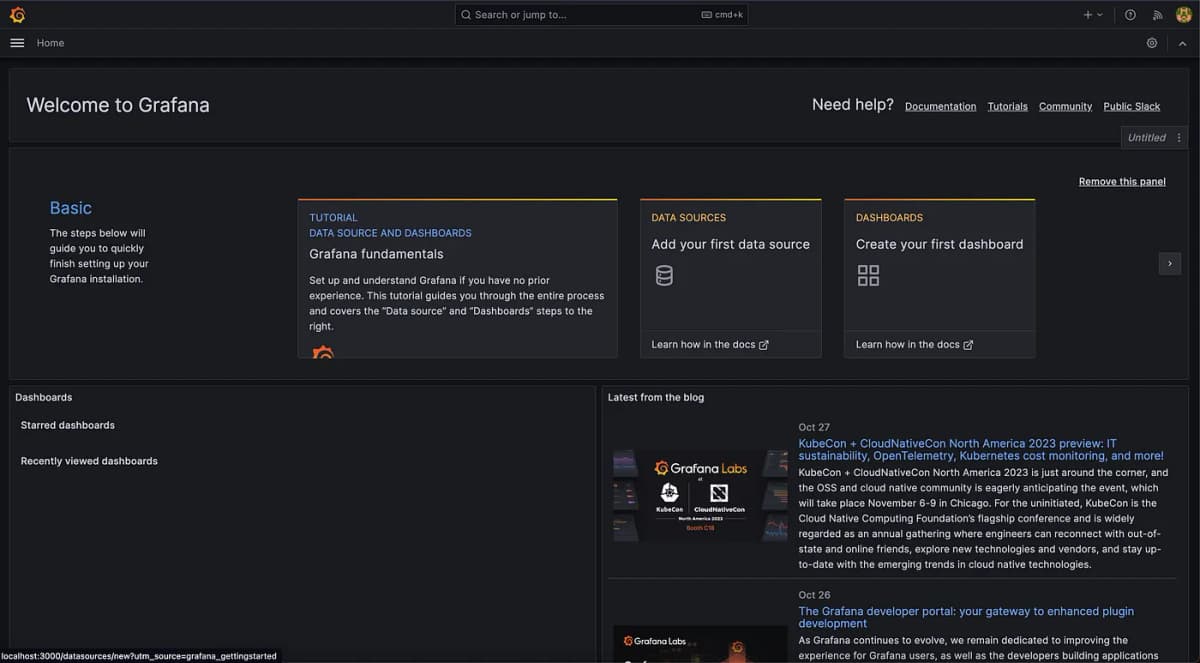Click the Add your first data source card
1200x663 pixels.
[730, 278]
